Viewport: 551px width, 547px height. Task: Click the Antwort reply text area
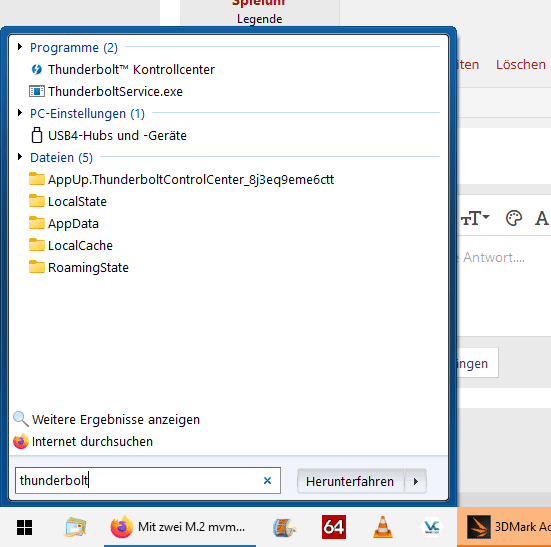click(504, 285)
